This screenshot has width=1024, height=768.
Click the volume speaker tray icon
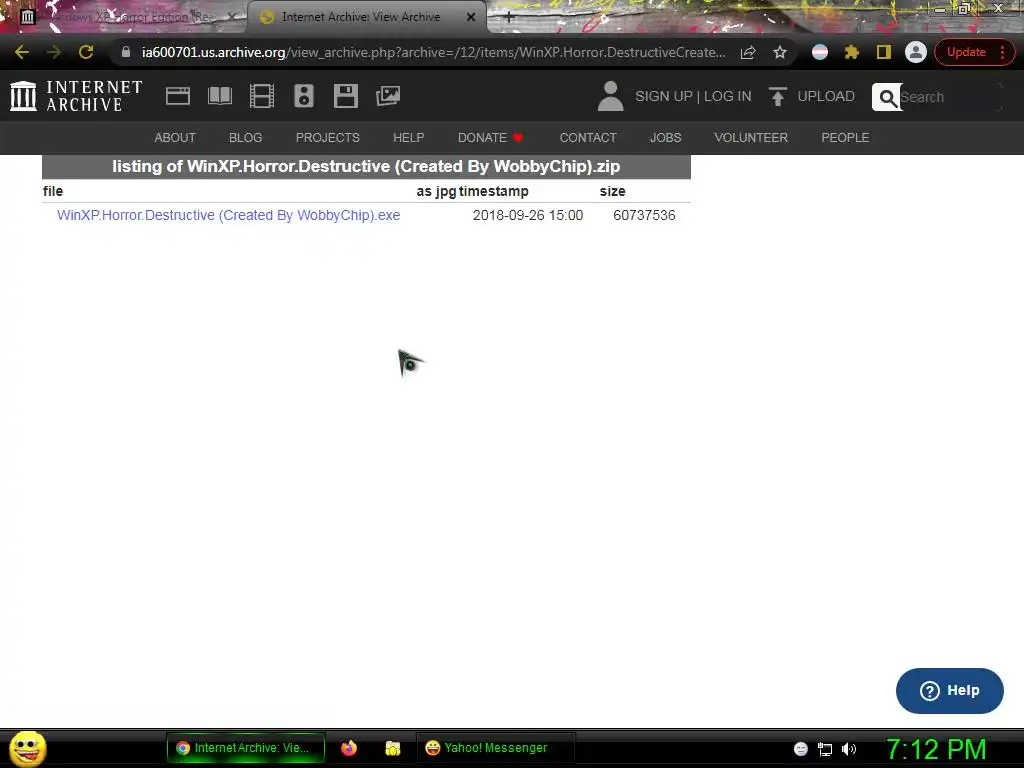848,749
